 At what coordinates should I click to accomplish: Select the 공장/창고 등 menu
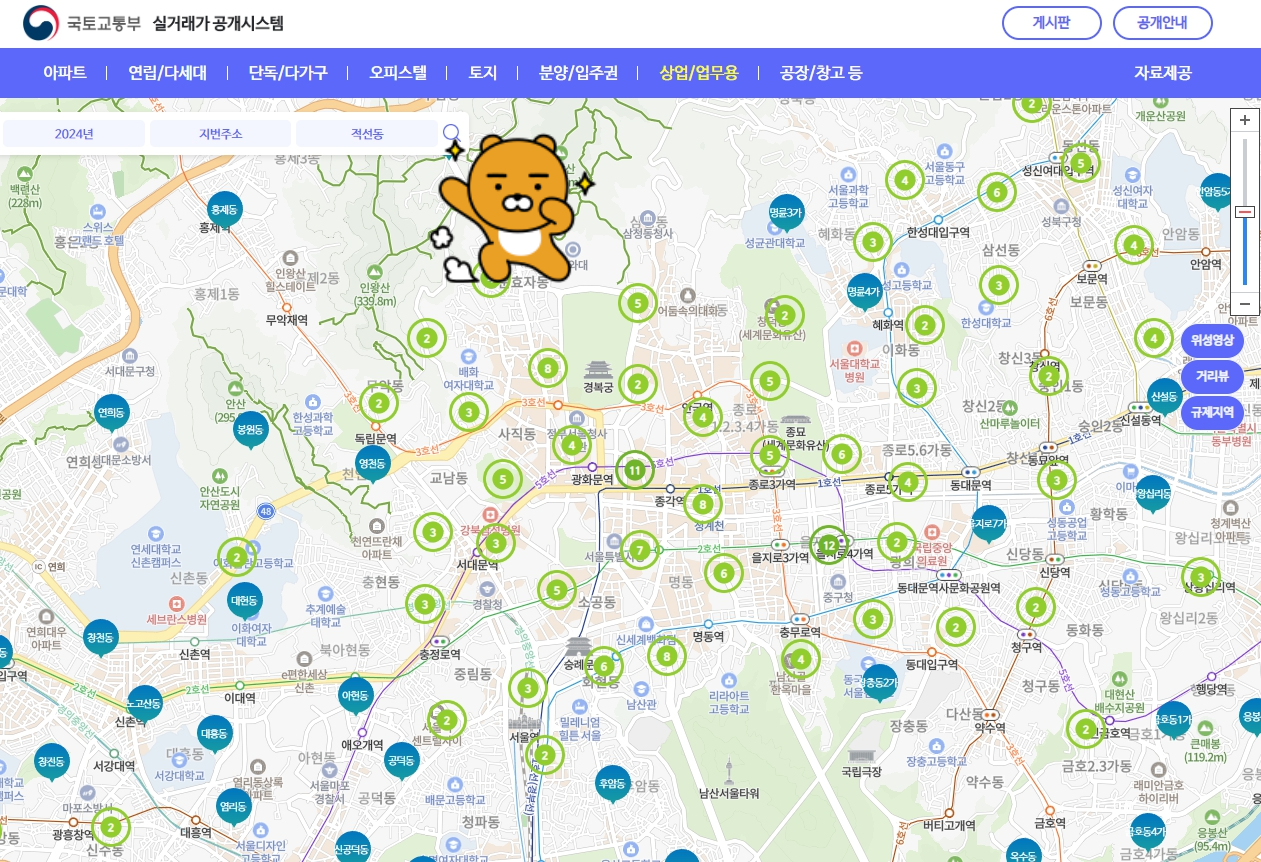pos(821,73)
